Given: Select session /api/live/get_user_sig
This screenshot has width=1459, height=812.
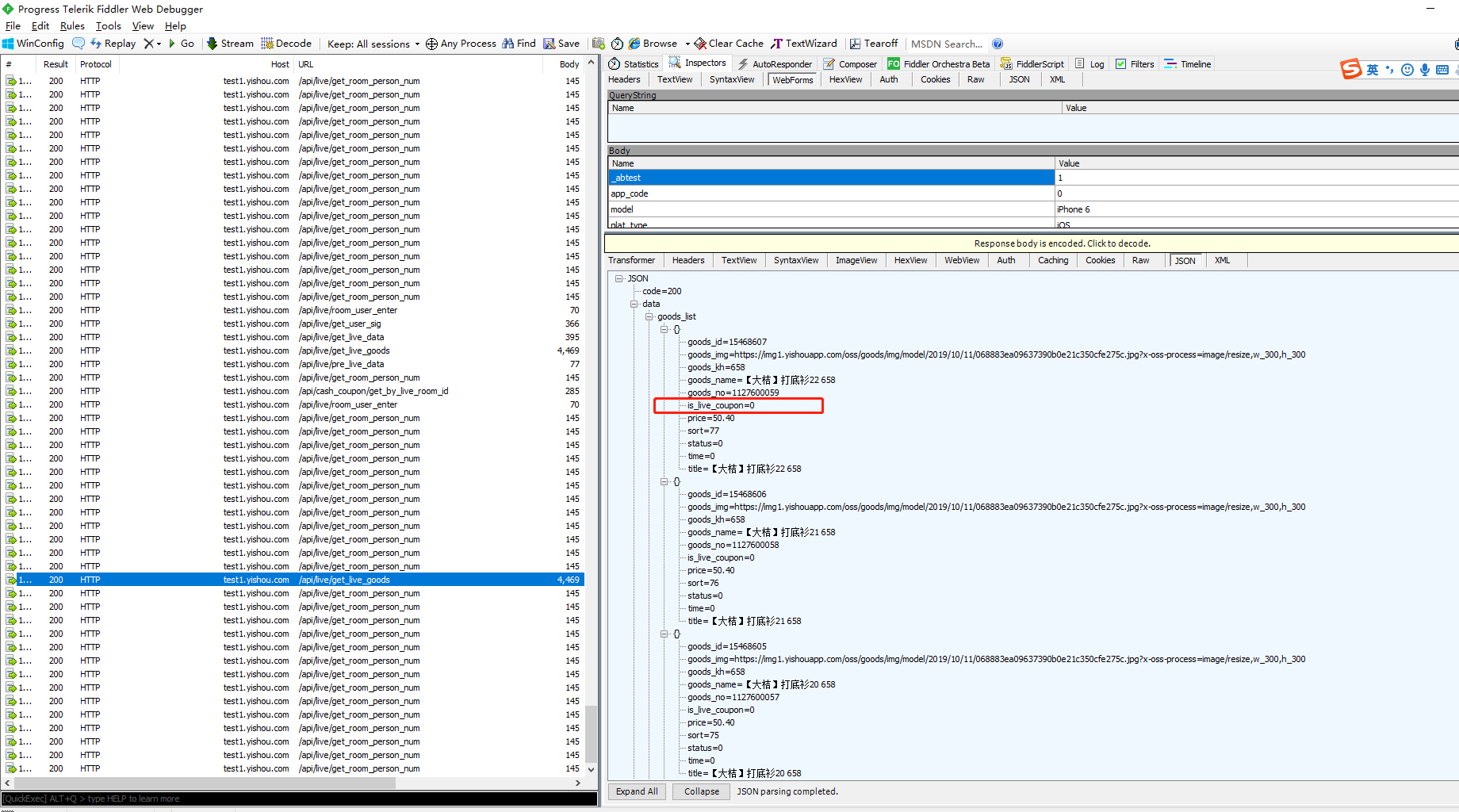Looking at the screenshot, I should pos(293,324).
